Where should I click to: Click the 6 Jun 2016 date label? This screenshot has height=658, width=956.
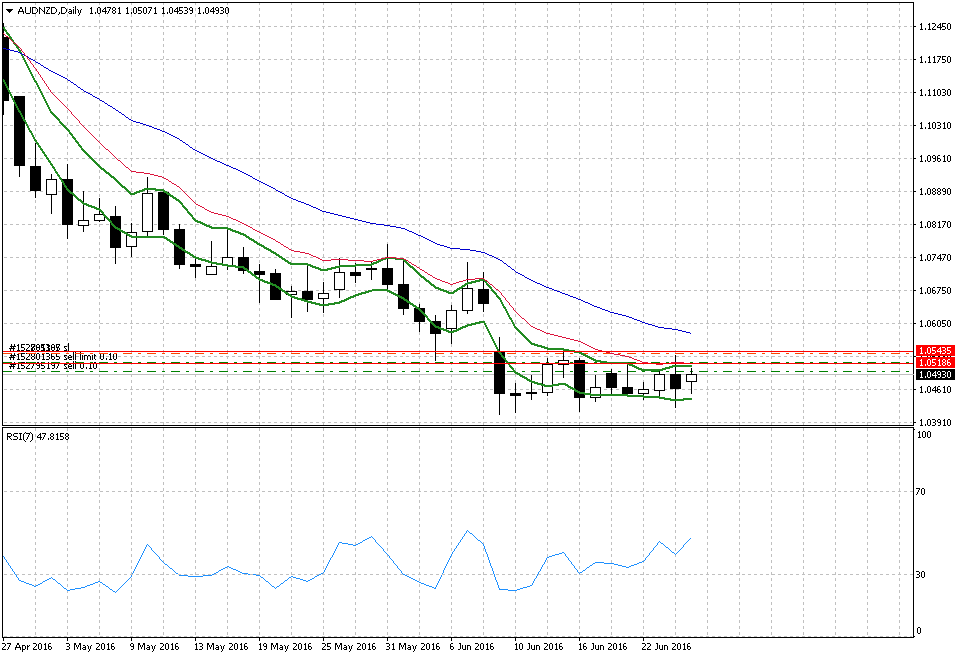coord(473,646)
